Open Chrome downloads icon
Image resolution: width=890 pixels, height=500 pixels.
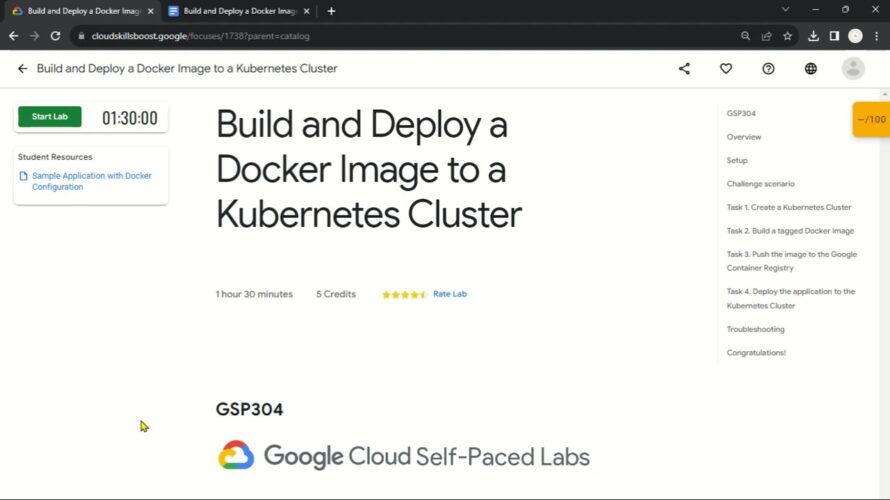click(x=813, y=36)
